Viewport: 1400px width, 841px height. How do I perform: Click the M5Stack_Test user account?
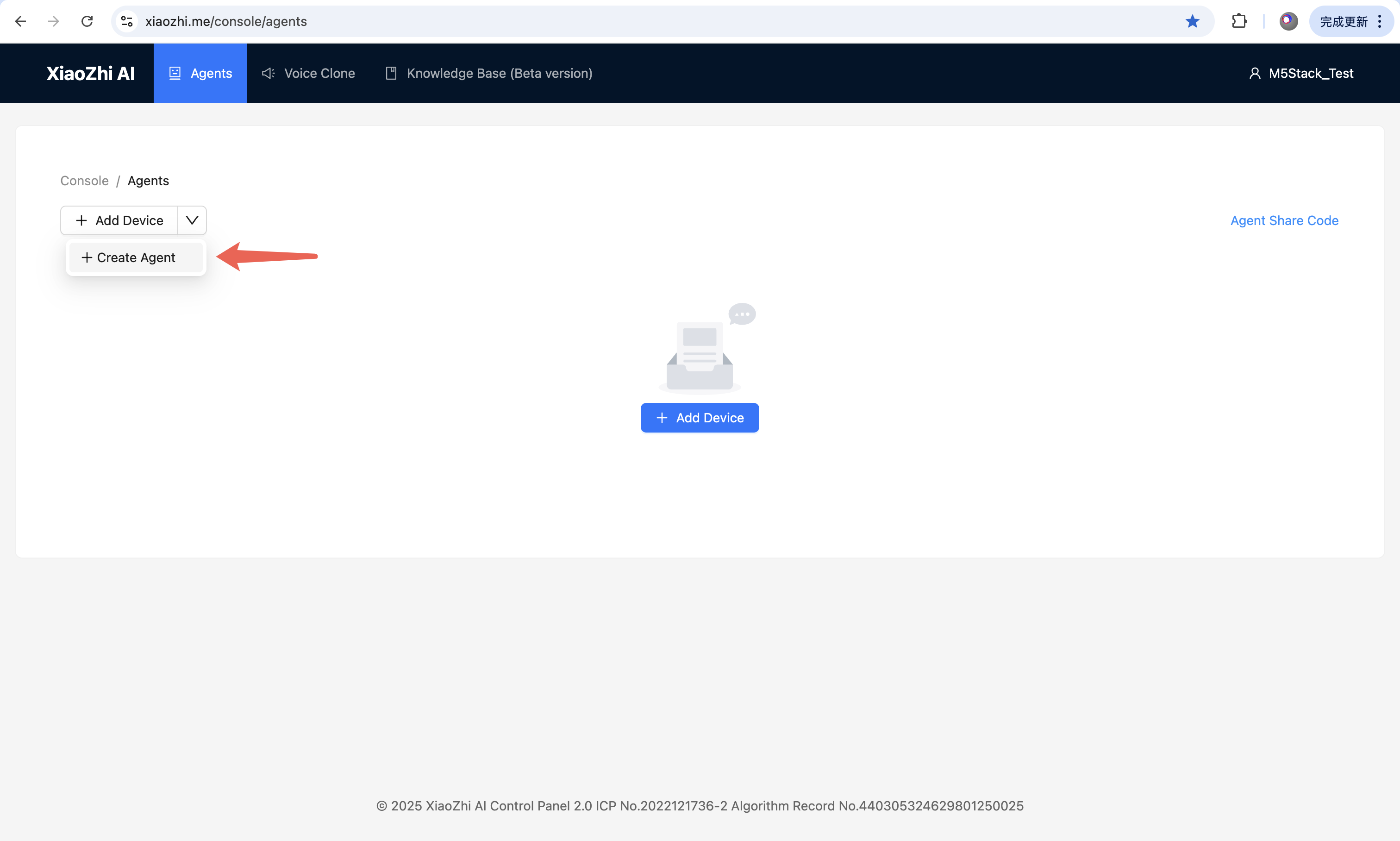pyautogui.click(x=1301, y=73)
